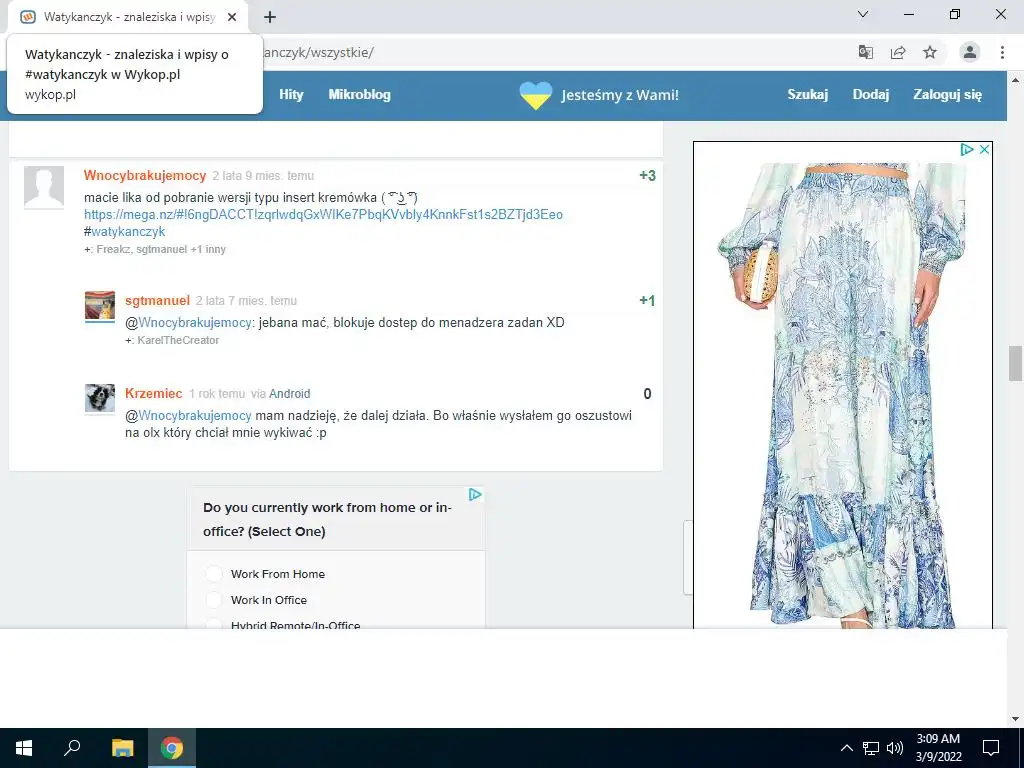The image size is (1024, 768).
Task: Open the #watykanczyk tag
Action: point(128,232)
